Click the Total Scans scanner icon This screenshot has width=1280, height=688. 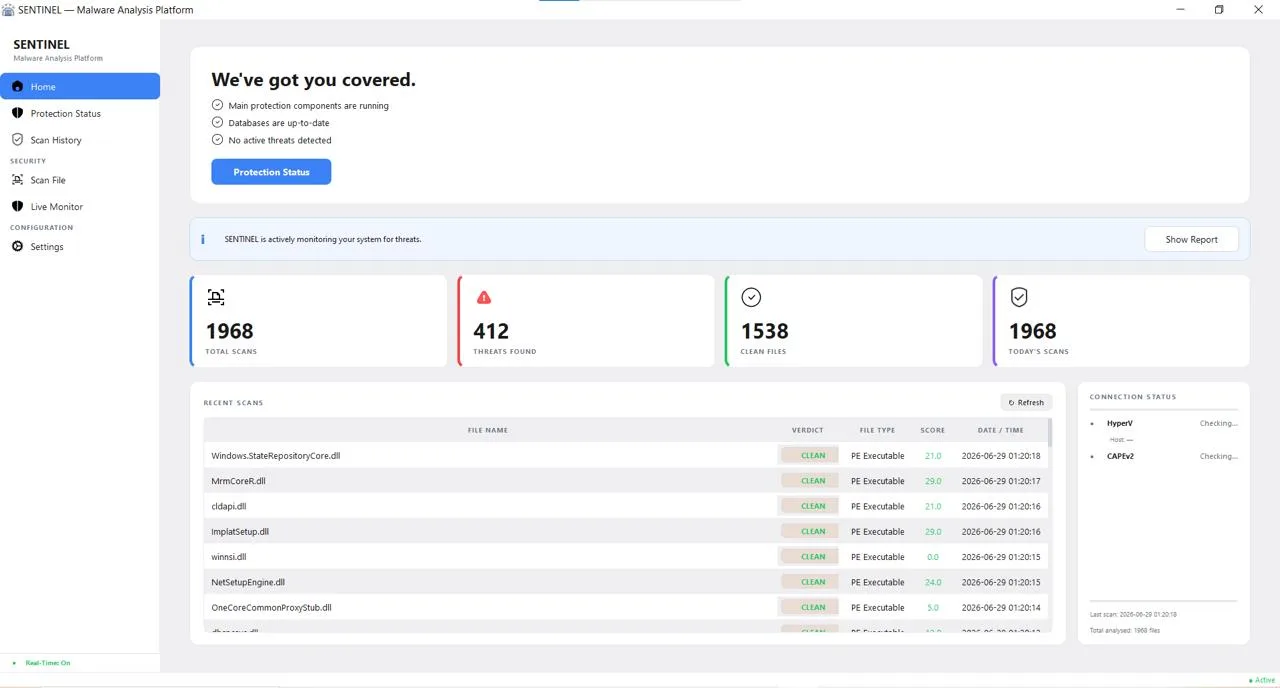(216, 297)
